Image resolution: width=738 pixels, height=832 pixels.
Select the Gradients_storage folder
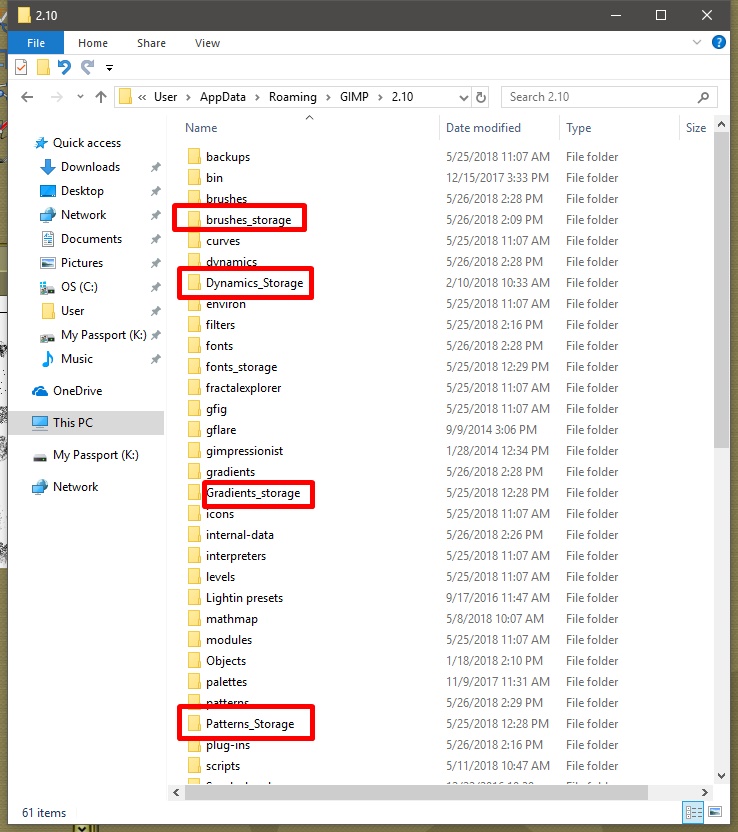(x=253, y=493)
